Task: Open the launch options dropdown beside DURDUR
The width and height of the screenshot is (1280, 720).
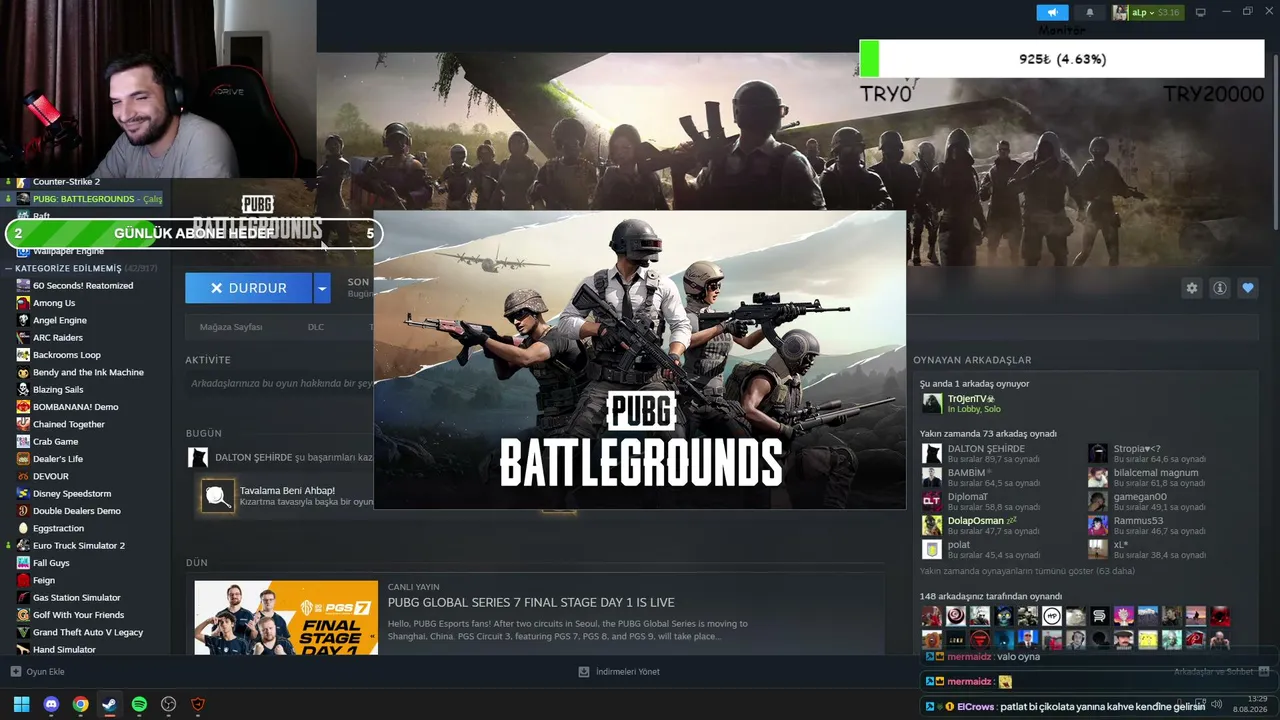Action: tap(322, 288)
